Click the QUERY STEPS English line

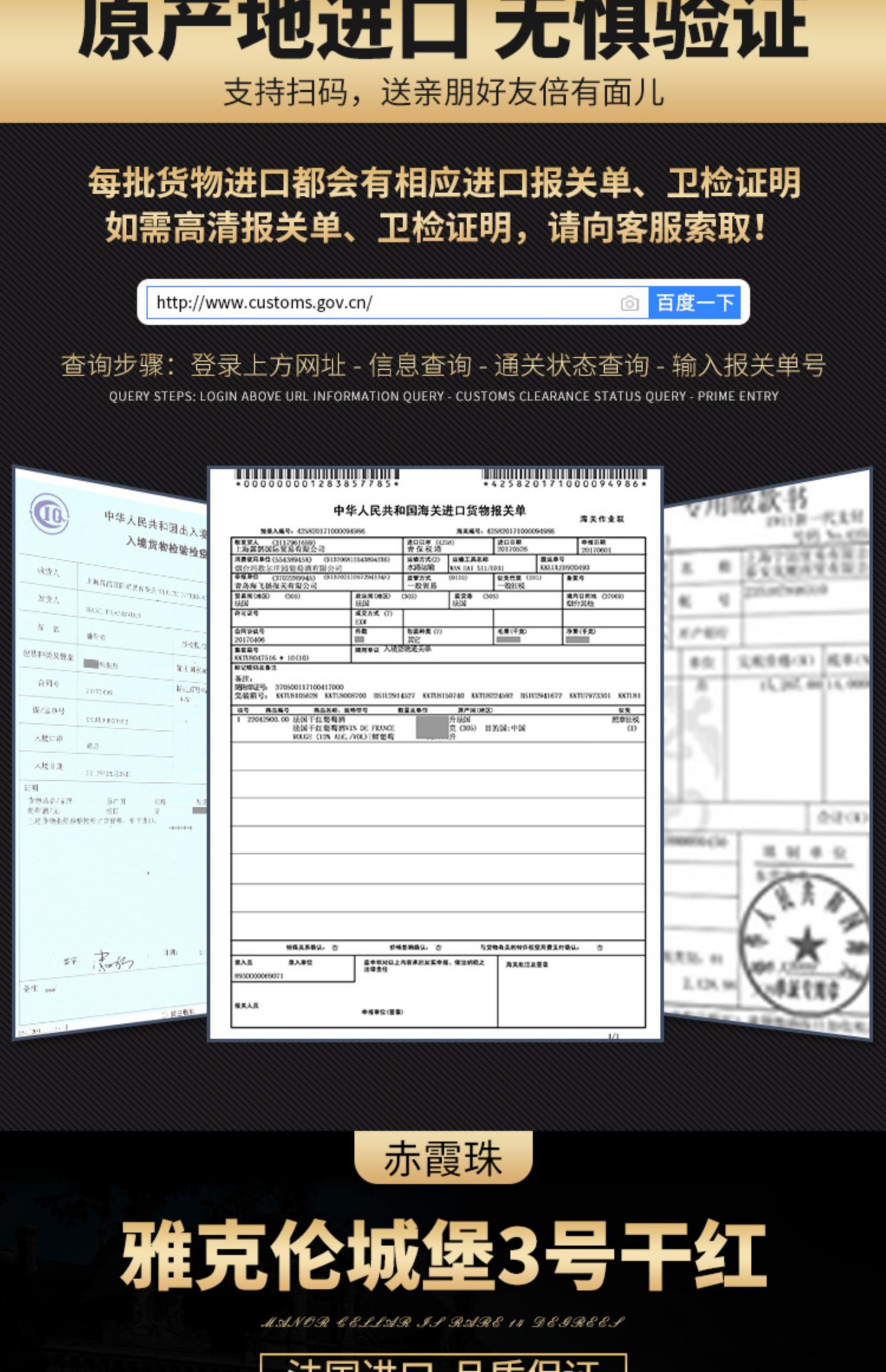click(x=444, y=396)
